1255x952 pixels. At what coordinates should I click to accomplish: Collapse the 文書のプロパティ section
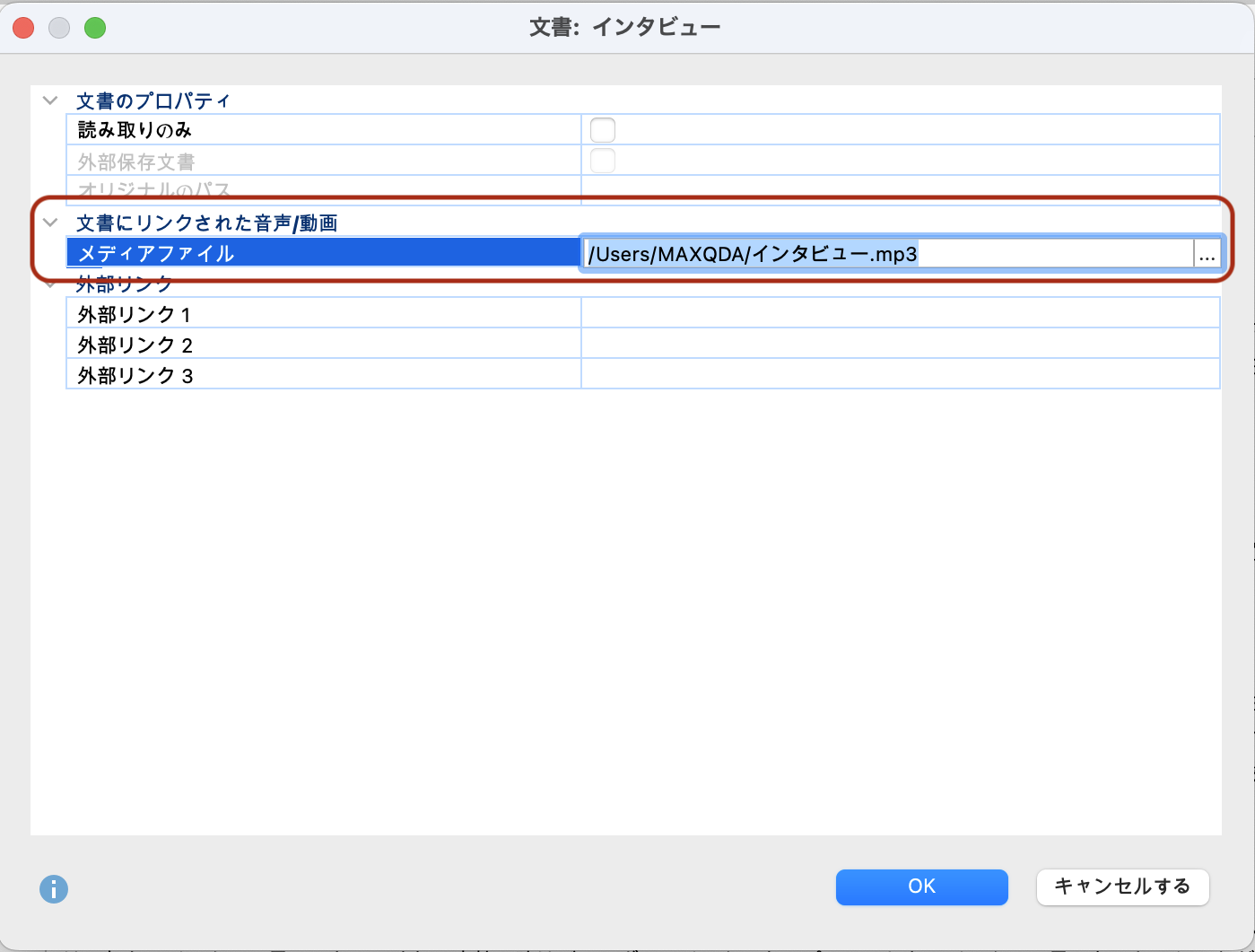pos(50,100)
